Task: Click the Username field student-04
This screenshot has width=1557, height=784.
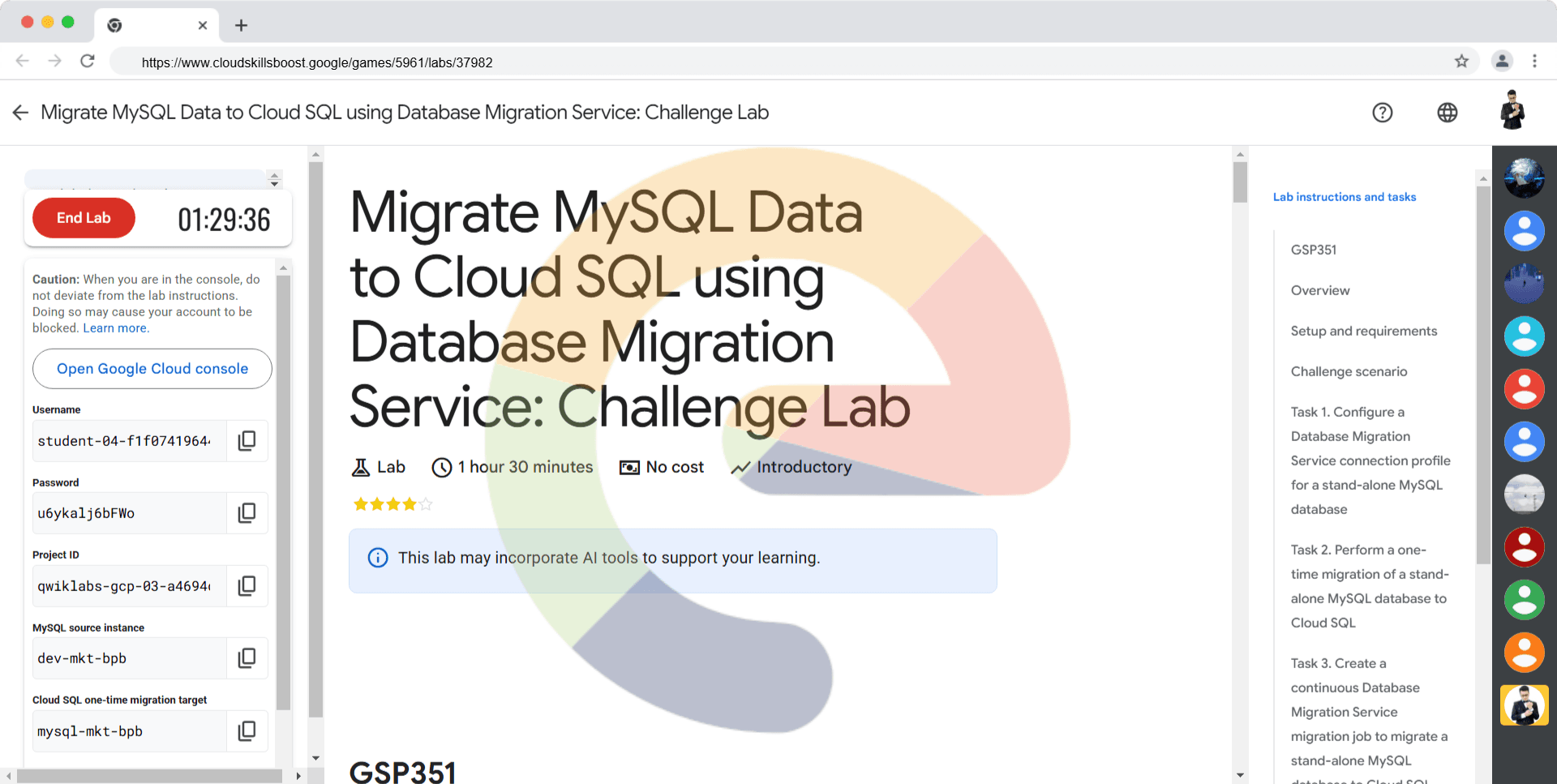Action: tap(129, 440)
